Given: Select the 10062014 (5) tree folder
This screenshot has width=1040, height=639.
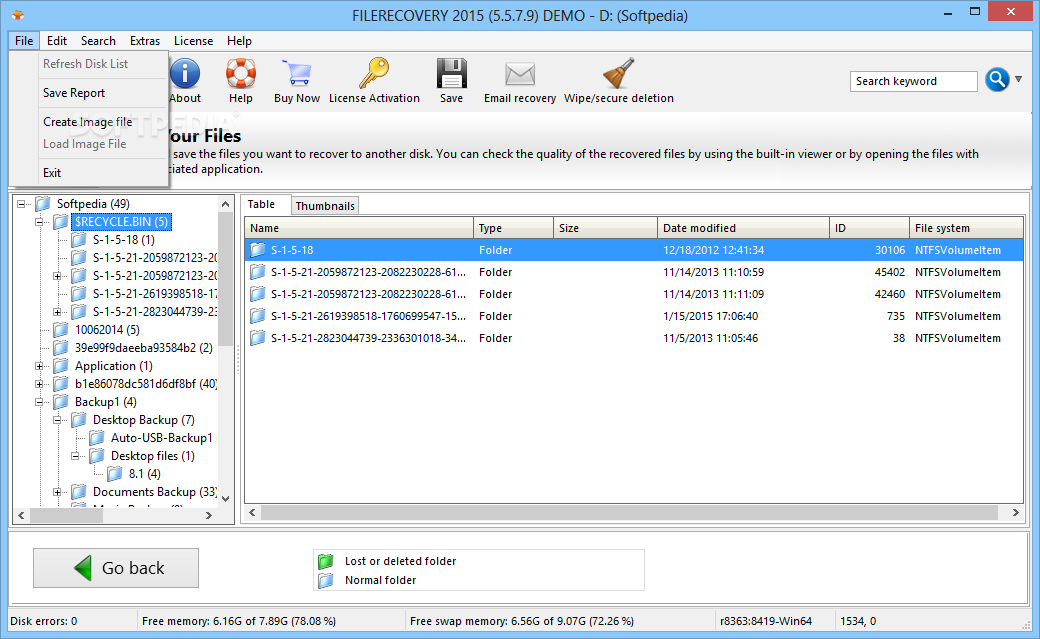Looking at the screenshot, I should [107, 330].
